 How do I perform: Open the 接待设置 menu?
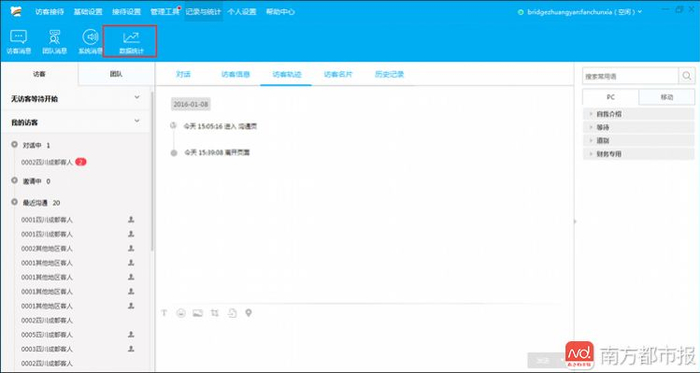coord(126,12)
